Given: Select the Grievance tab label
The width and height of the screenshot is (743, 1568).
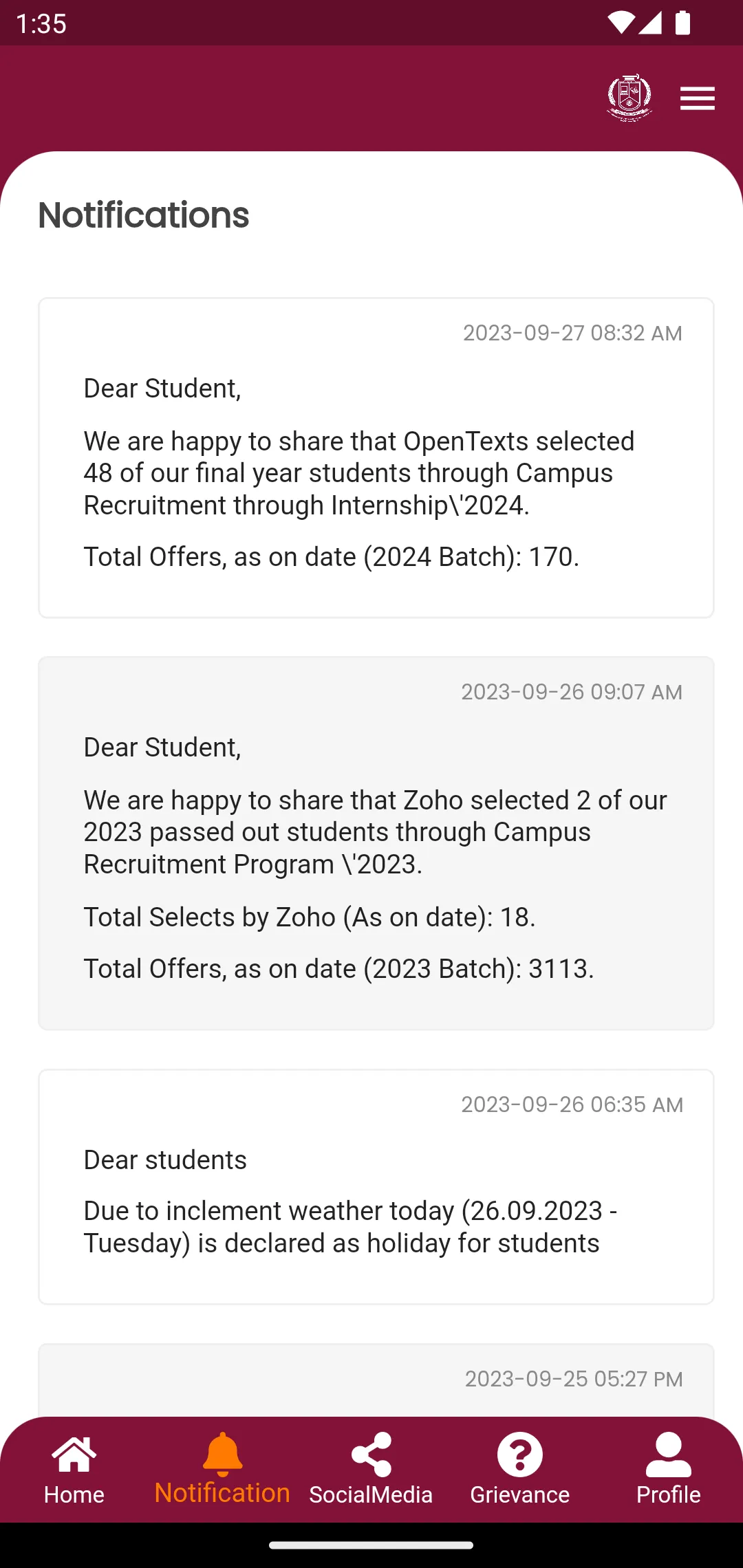Looking at the screenshot, I should pos(520,1495).
